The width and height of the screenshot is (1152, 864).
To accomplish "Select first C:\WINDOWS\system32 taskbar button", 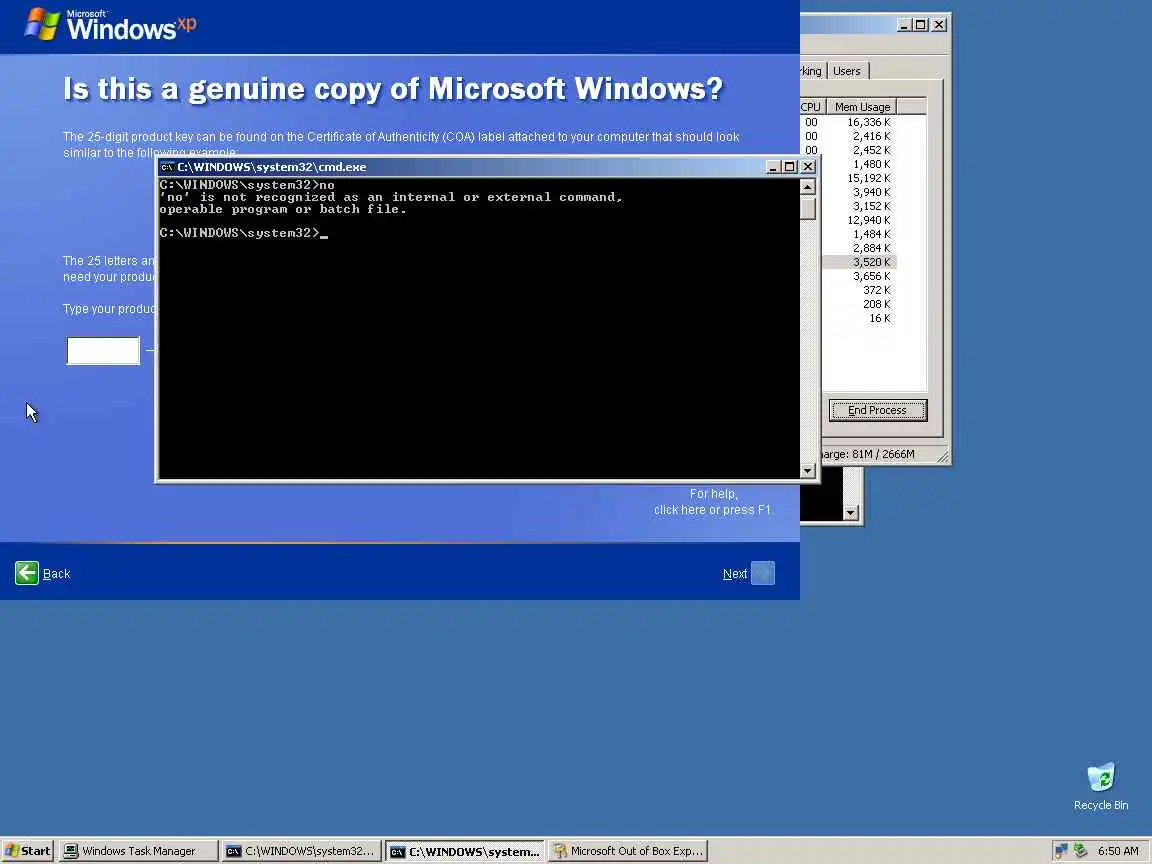I will [x=301, y=851].
